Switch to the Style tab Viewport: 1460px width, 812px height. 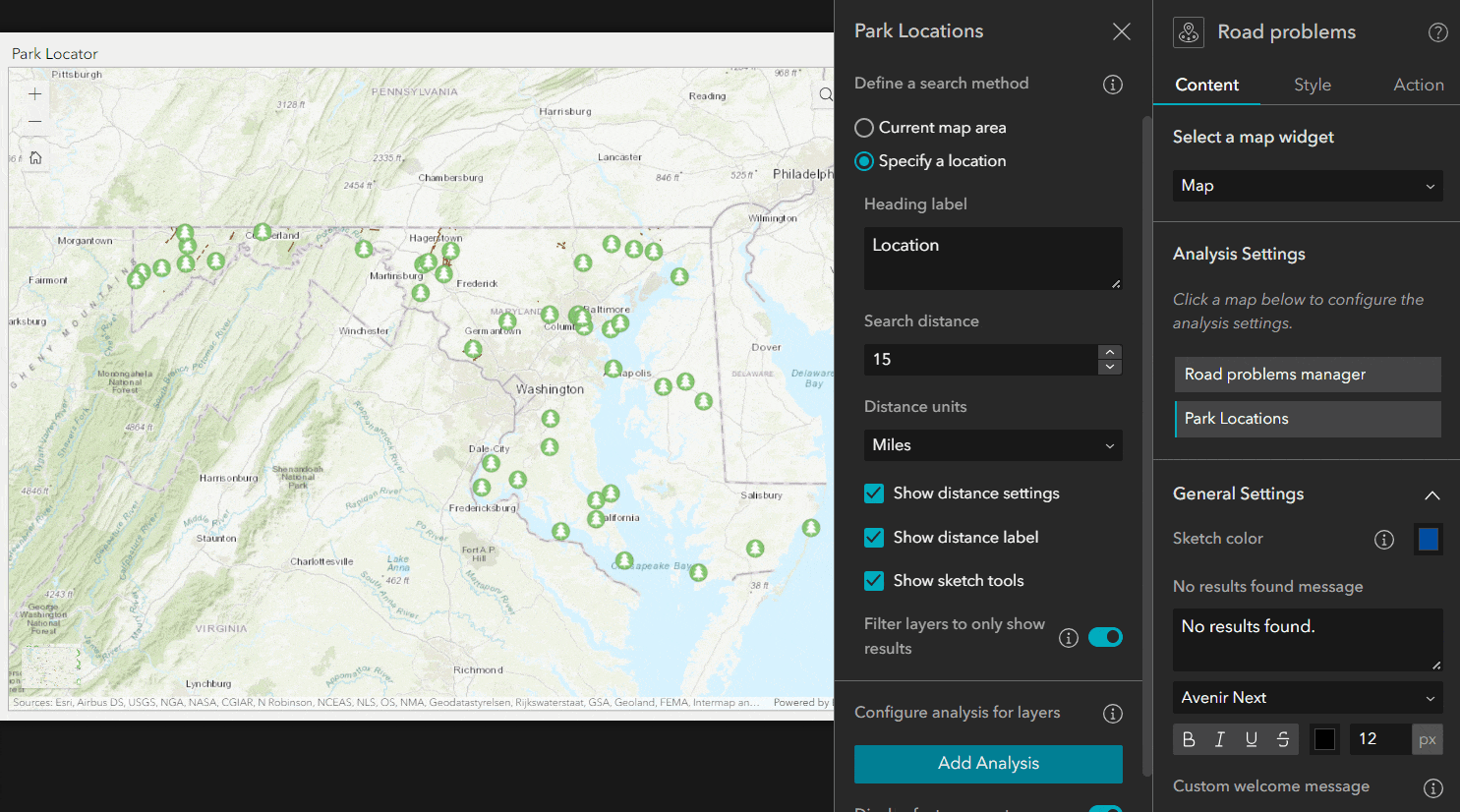pyautogui.click(x=1312, y=85)
